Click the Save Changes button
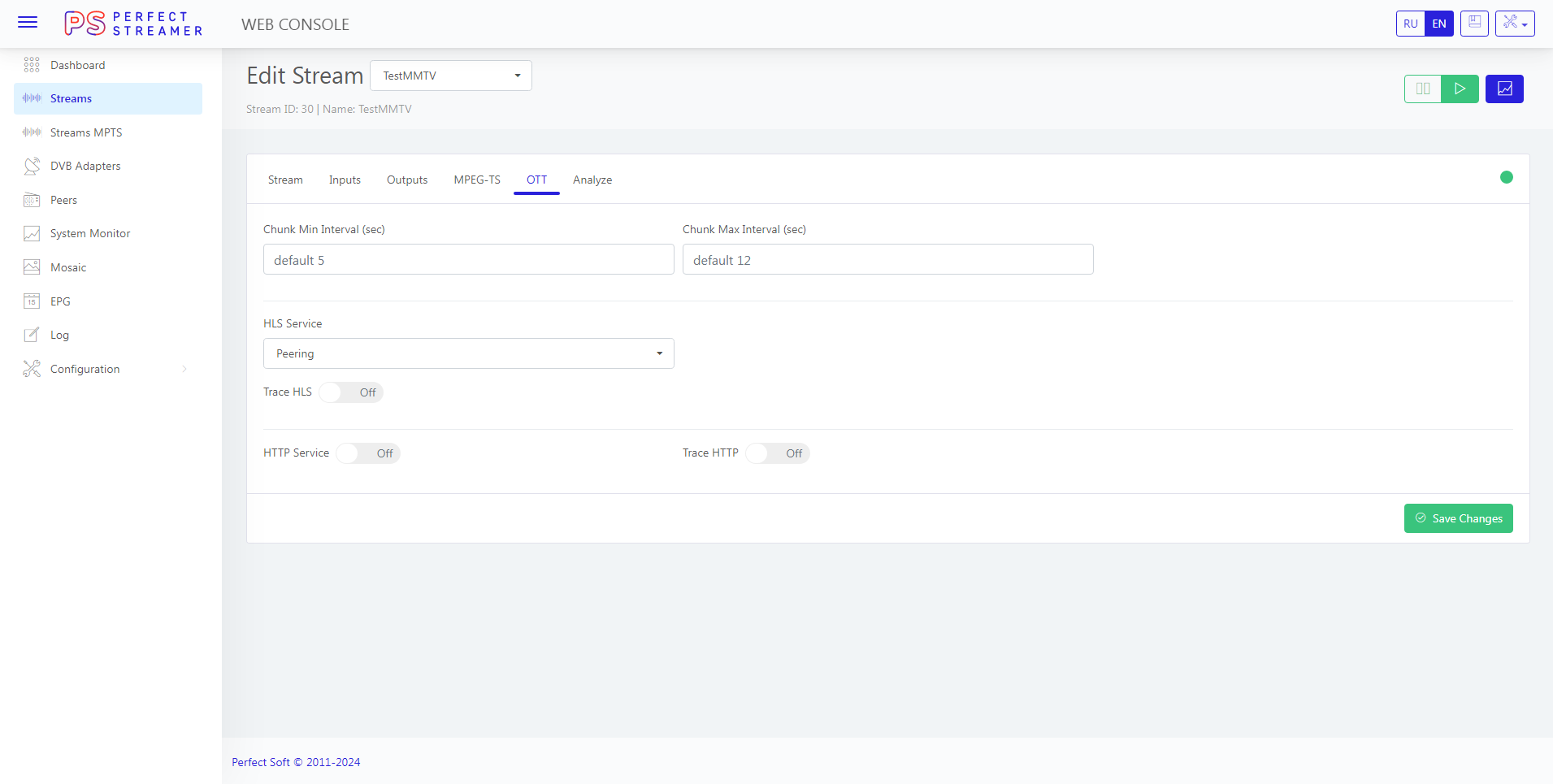The width and height of the screenshot is (1553, 784). [1458, 518]
